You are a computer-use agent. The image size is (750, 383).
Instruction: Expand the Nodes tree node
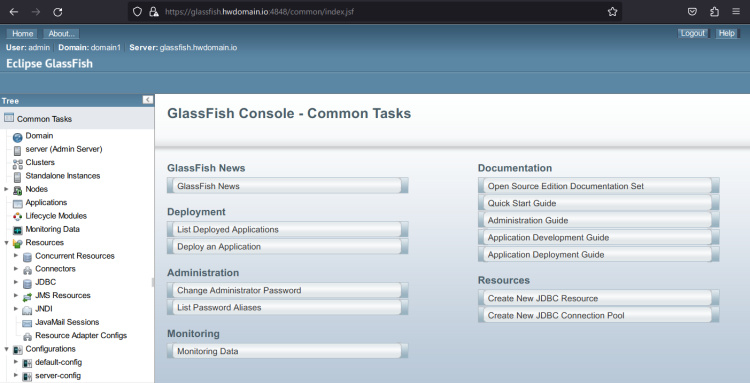[x=6, y=189]
